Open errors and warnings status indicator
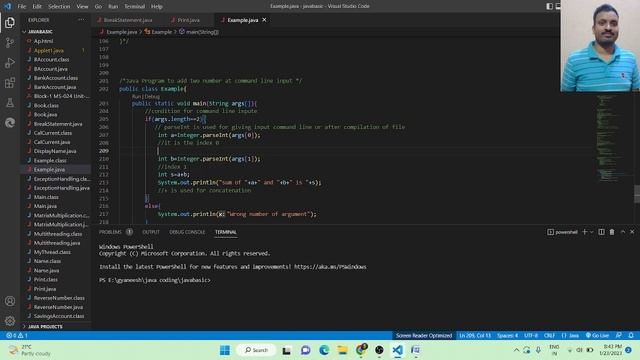 (17, 335)
